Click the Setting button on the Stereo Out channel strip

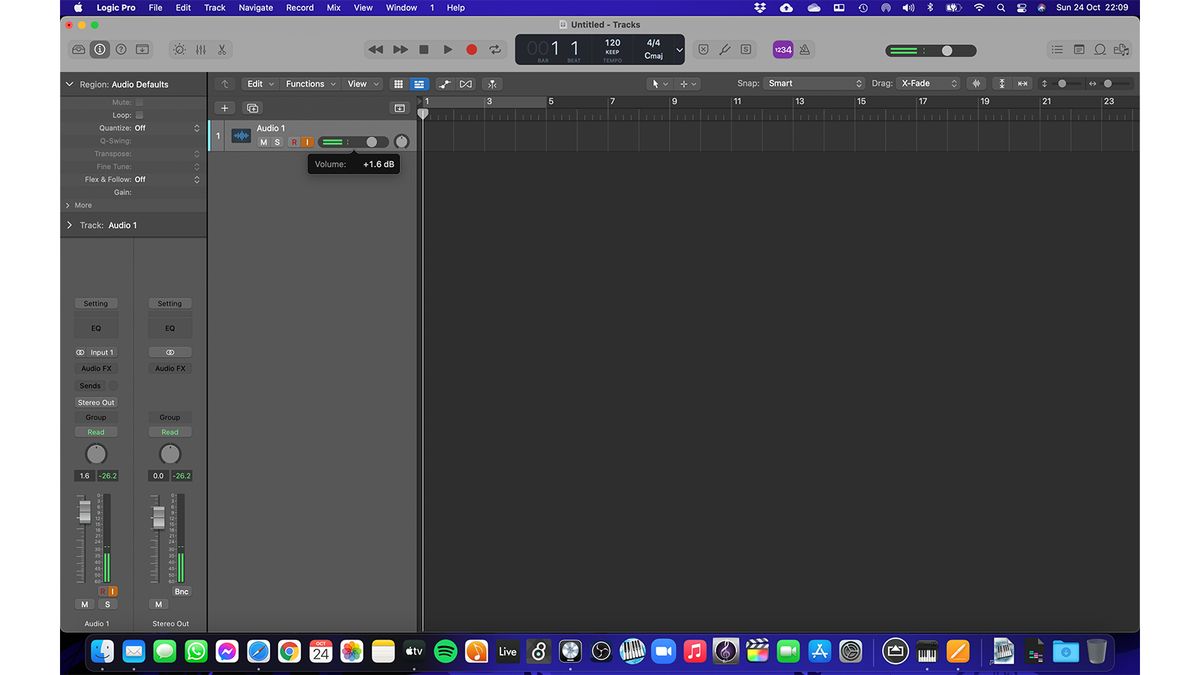tap(170, 303)
